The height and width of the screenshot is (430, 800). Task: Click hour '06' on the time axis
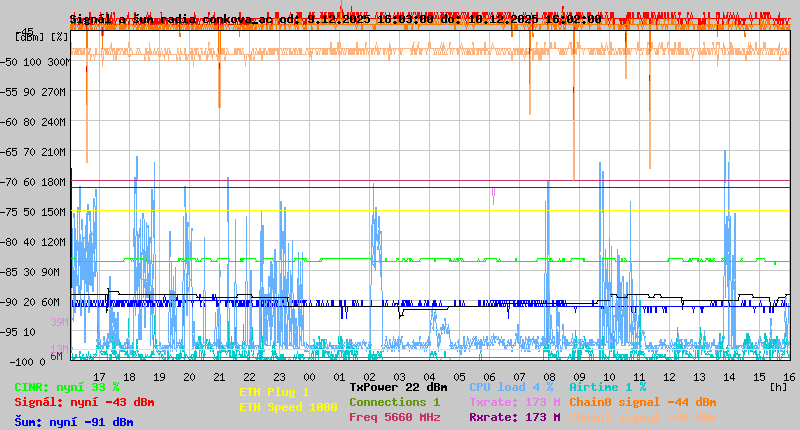tap(489, 377)
